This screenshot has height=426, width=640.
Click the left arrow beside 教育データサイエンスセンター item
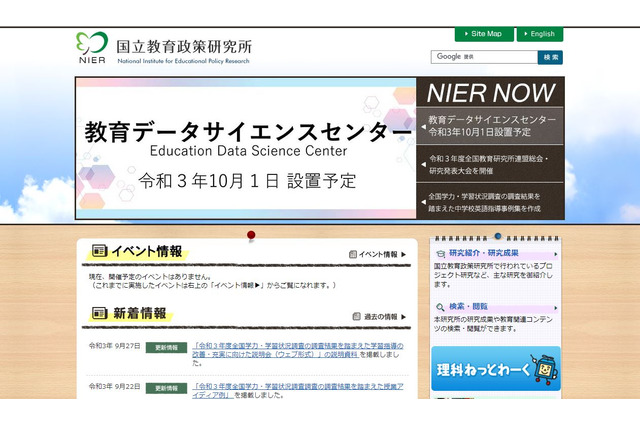point(423,126)
